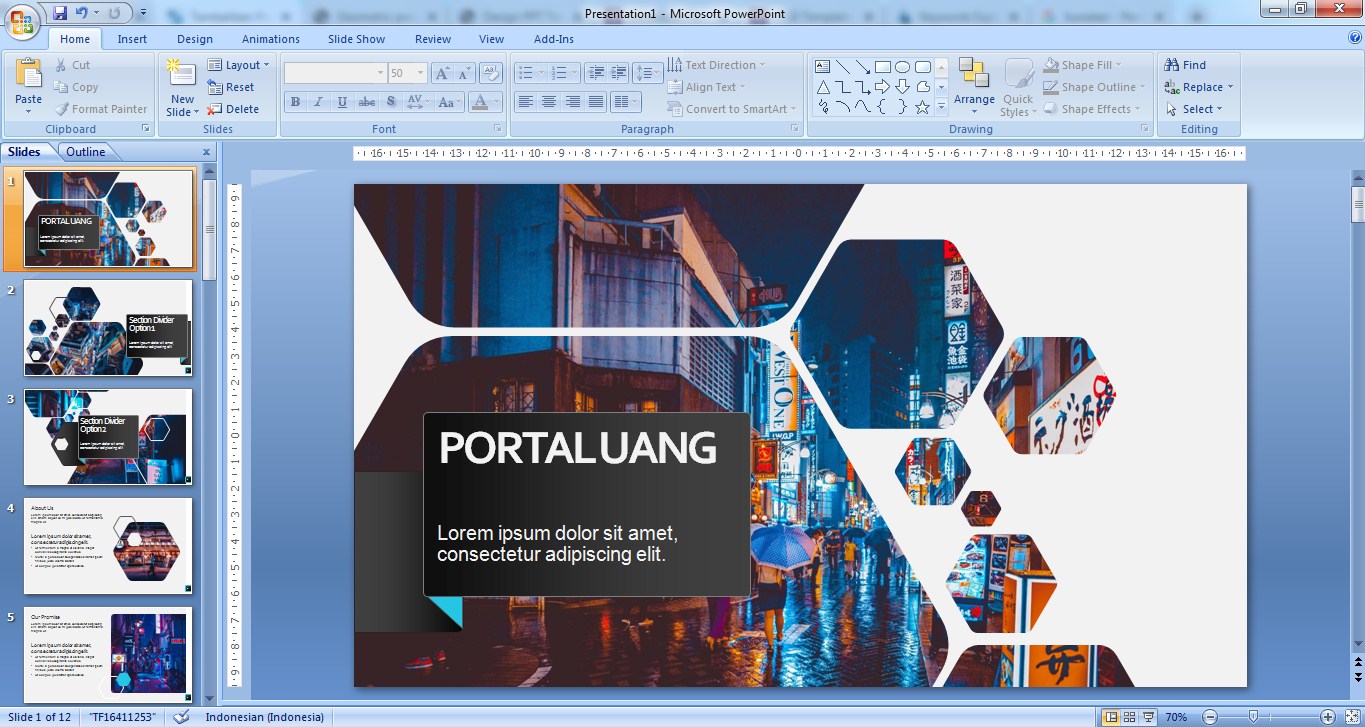Open the Change Case dropdown
This screenshot has width=1365, height=727.
click(x=449, y=102)
